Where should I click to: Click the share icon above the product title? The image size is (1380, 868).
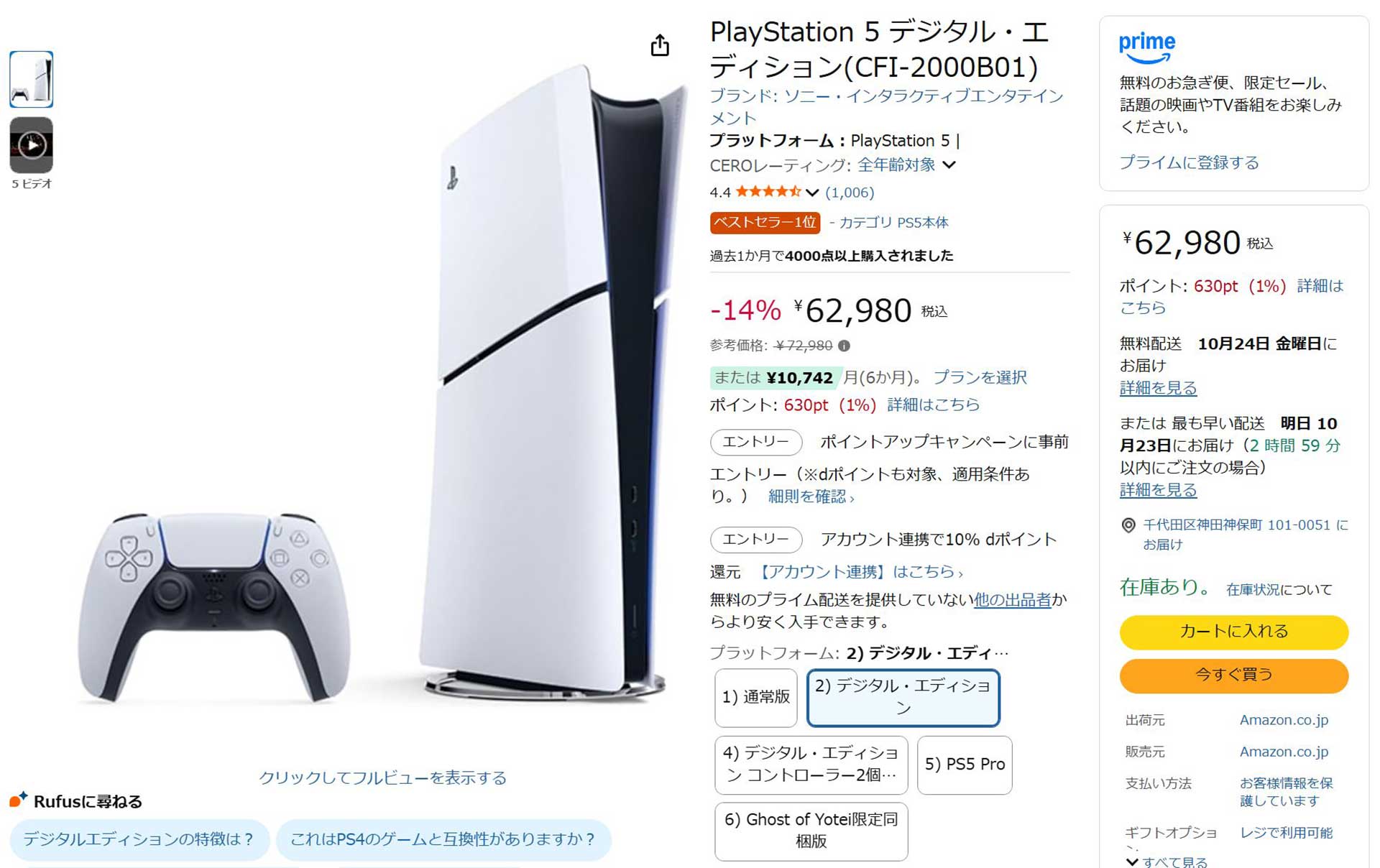point(660,45)
